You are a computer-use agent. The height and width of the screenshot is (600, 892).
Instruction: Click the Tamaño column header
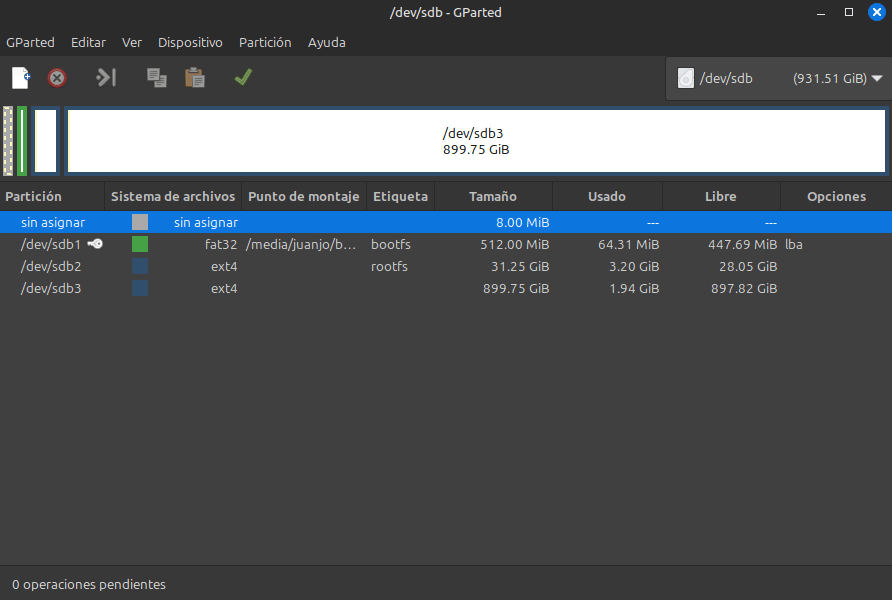click(x=493, y=196)
